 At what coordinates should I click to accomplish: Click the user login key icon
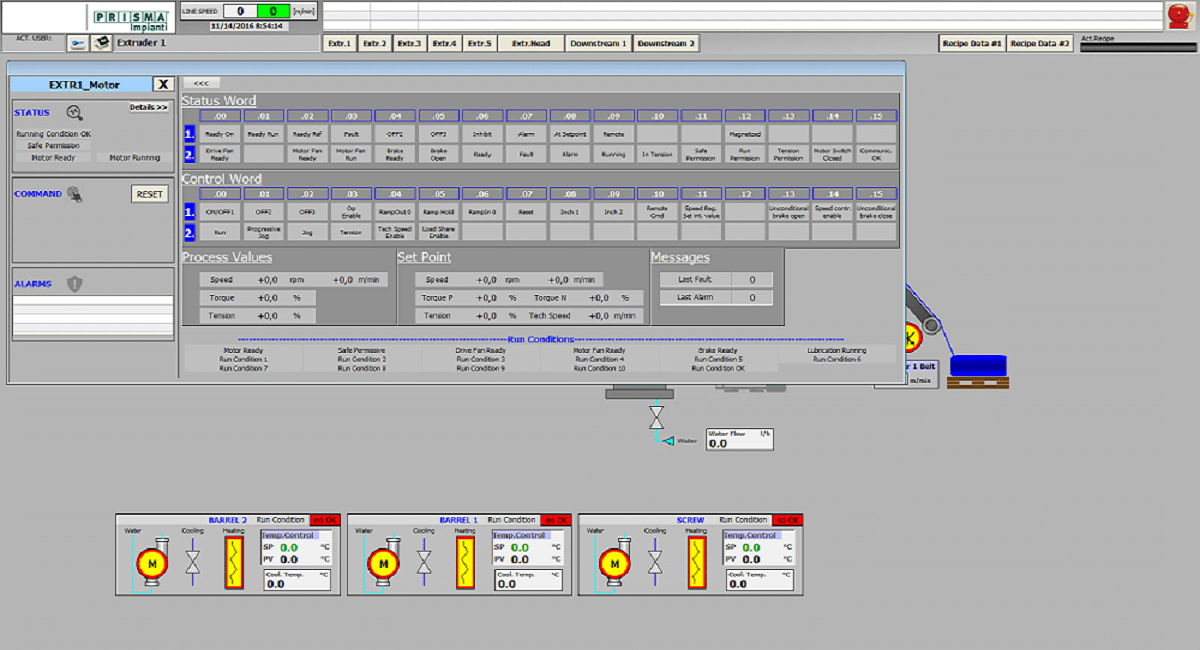click(x=77, y=44)
